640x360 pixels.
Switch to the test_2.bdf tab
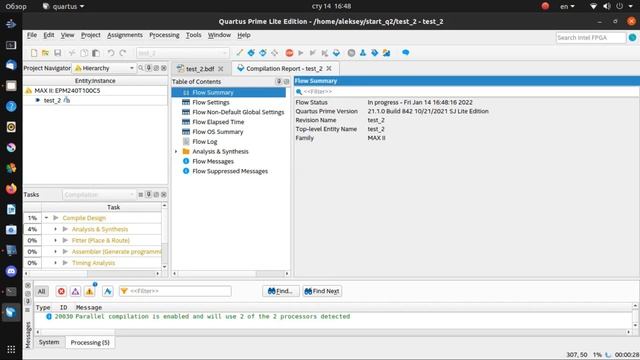point(200,69)
